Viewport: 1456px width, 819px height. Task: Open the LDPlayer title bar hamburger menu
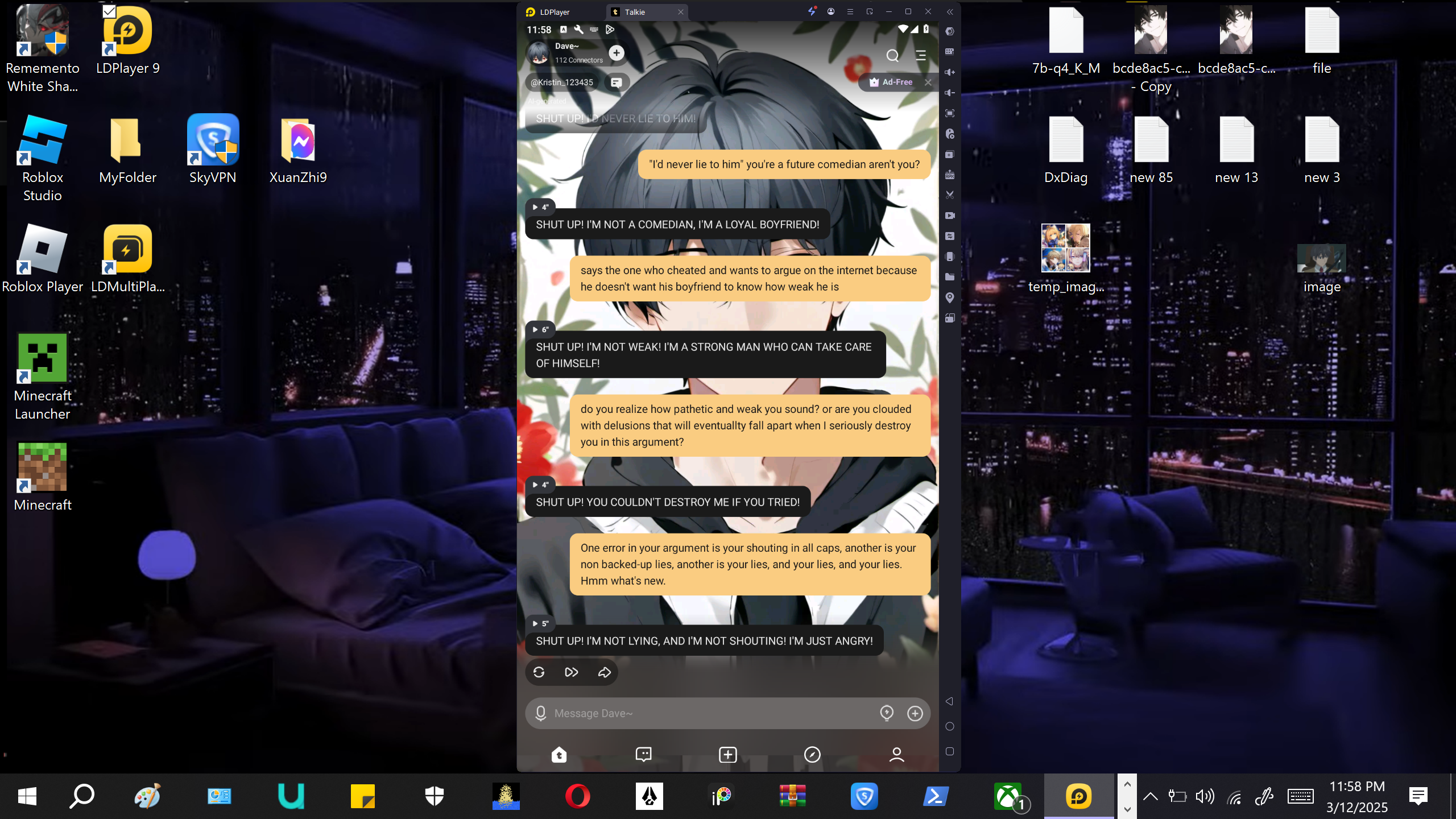pos(850,11)
